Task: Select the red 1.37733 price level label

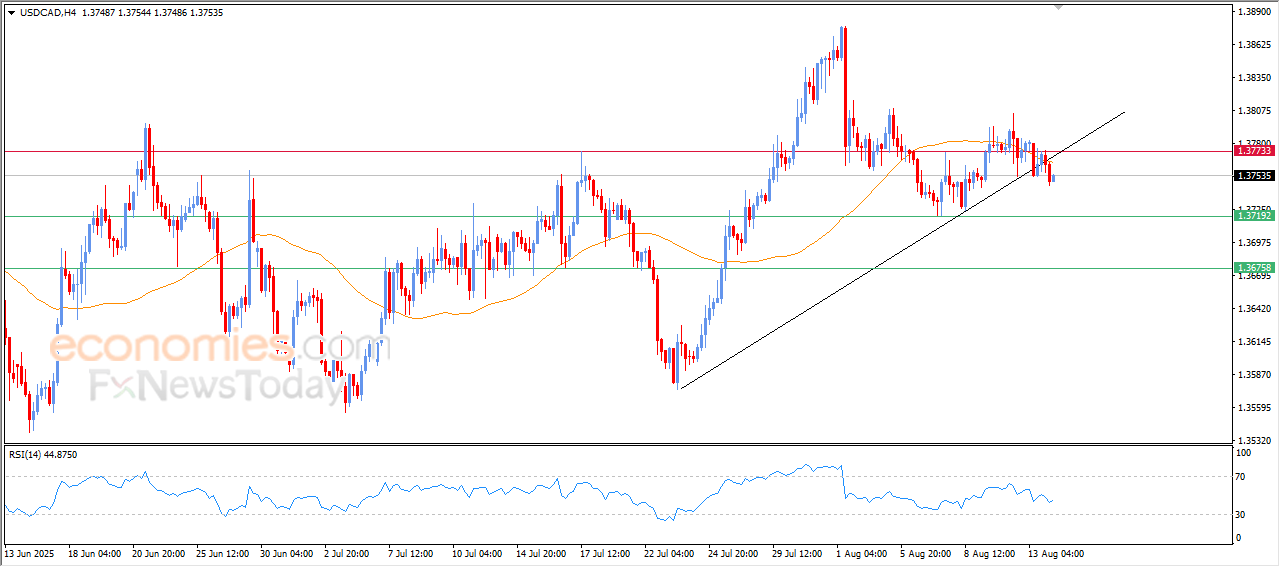Action: (x=1254, y=150)
